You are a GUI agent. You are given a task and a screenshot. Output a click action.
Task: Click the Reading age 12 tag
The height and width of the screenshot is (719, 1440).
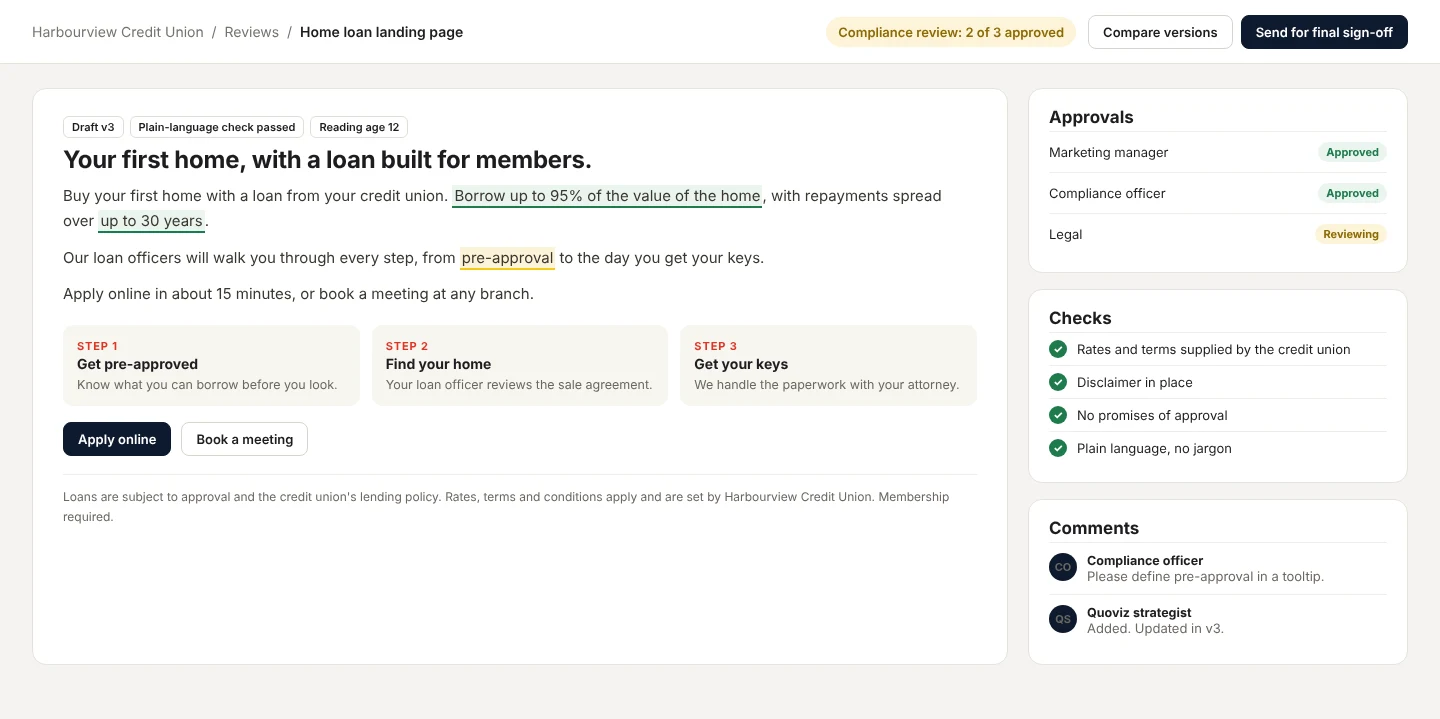click(359, 127)
